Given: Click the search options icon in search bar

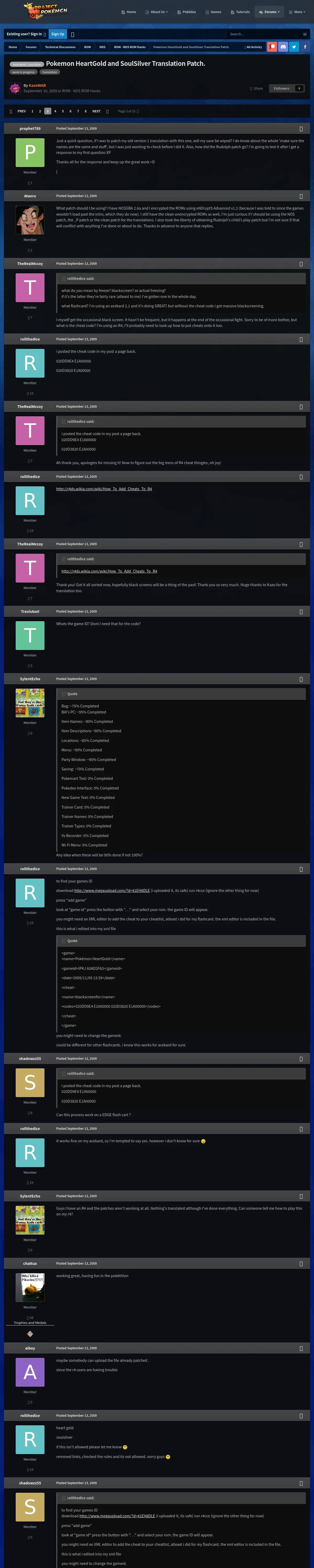Looking at the screenshot, I should [x=305, y=34].
